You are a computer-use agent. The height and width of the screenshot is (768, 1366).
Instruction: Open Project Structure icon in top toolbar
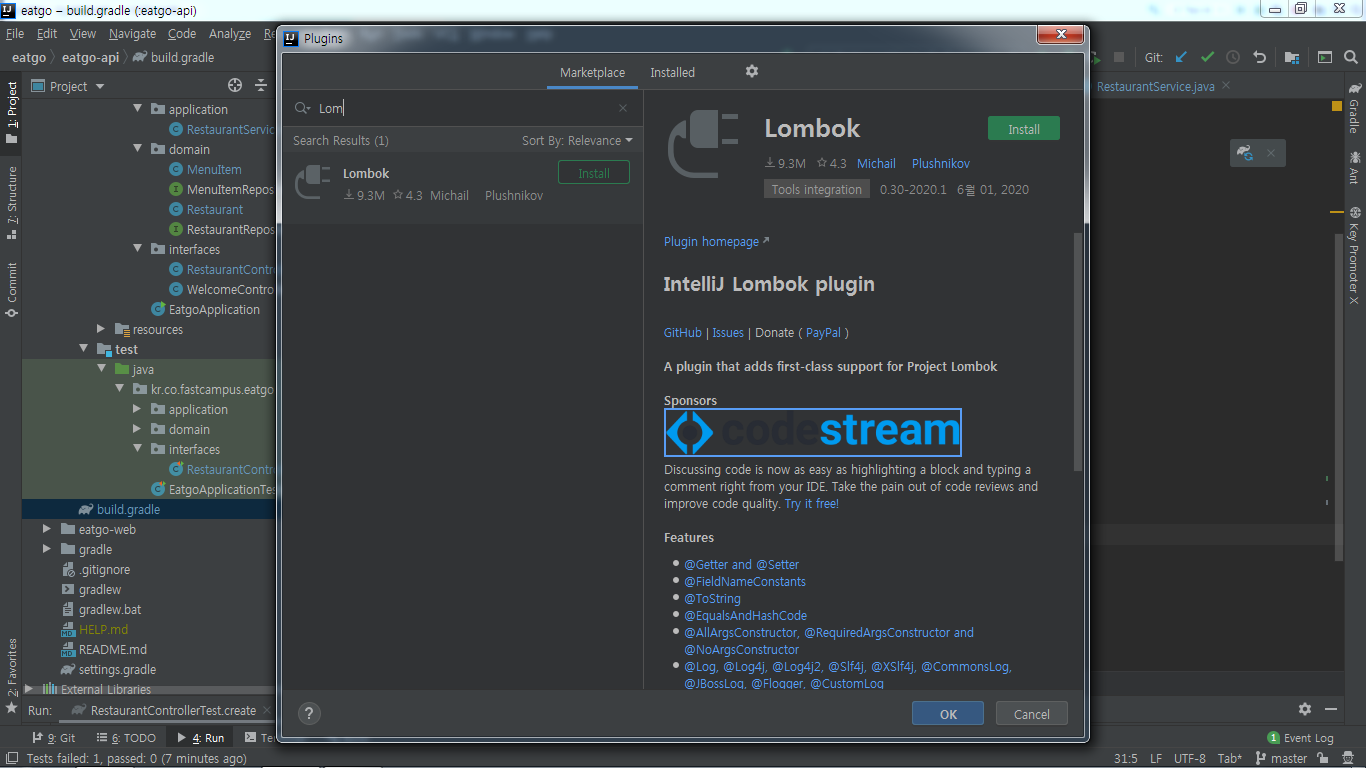click(1292, 57)
